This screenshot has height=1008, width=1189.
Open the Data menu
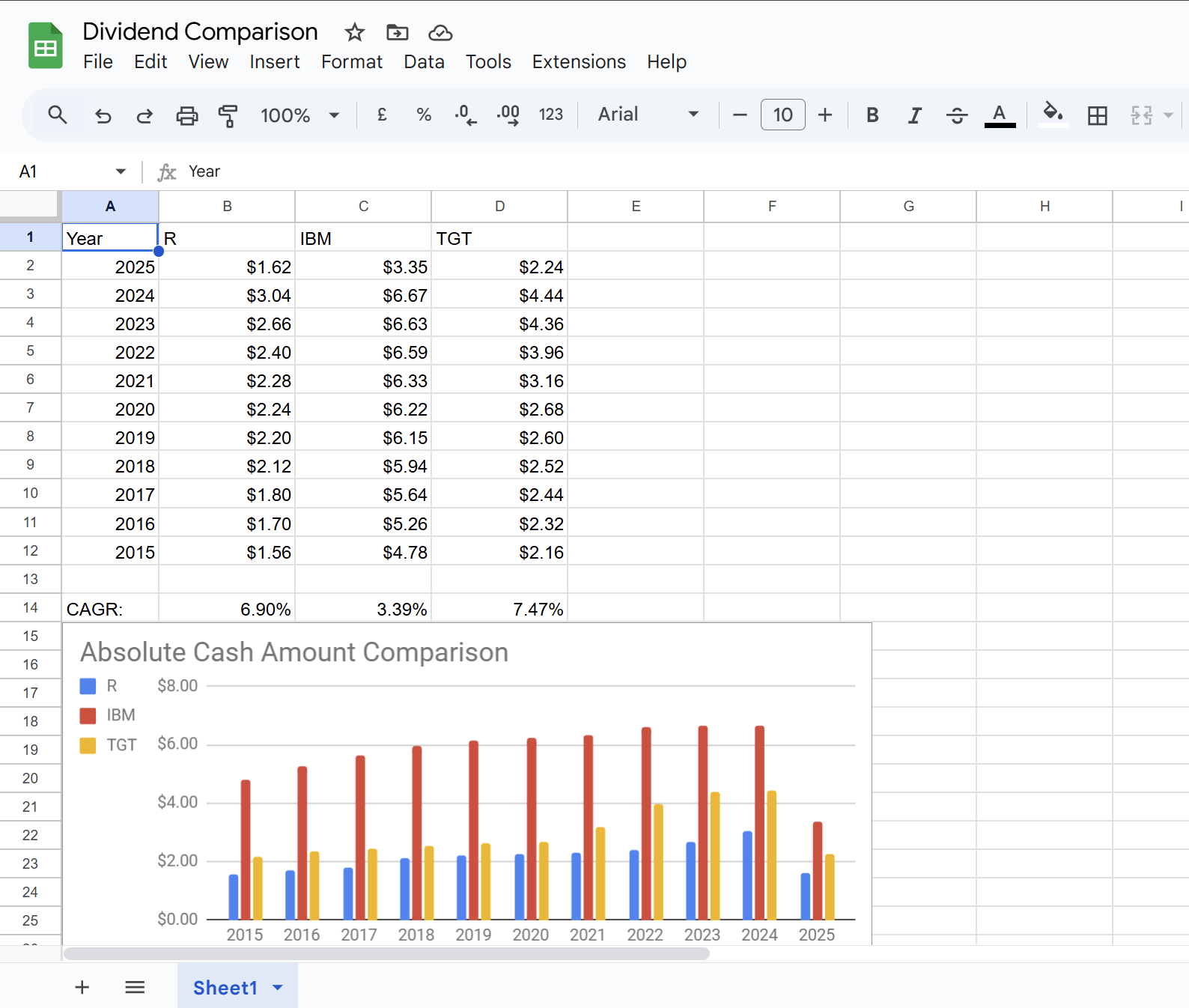pyautogui.click(x=424, y=61)
